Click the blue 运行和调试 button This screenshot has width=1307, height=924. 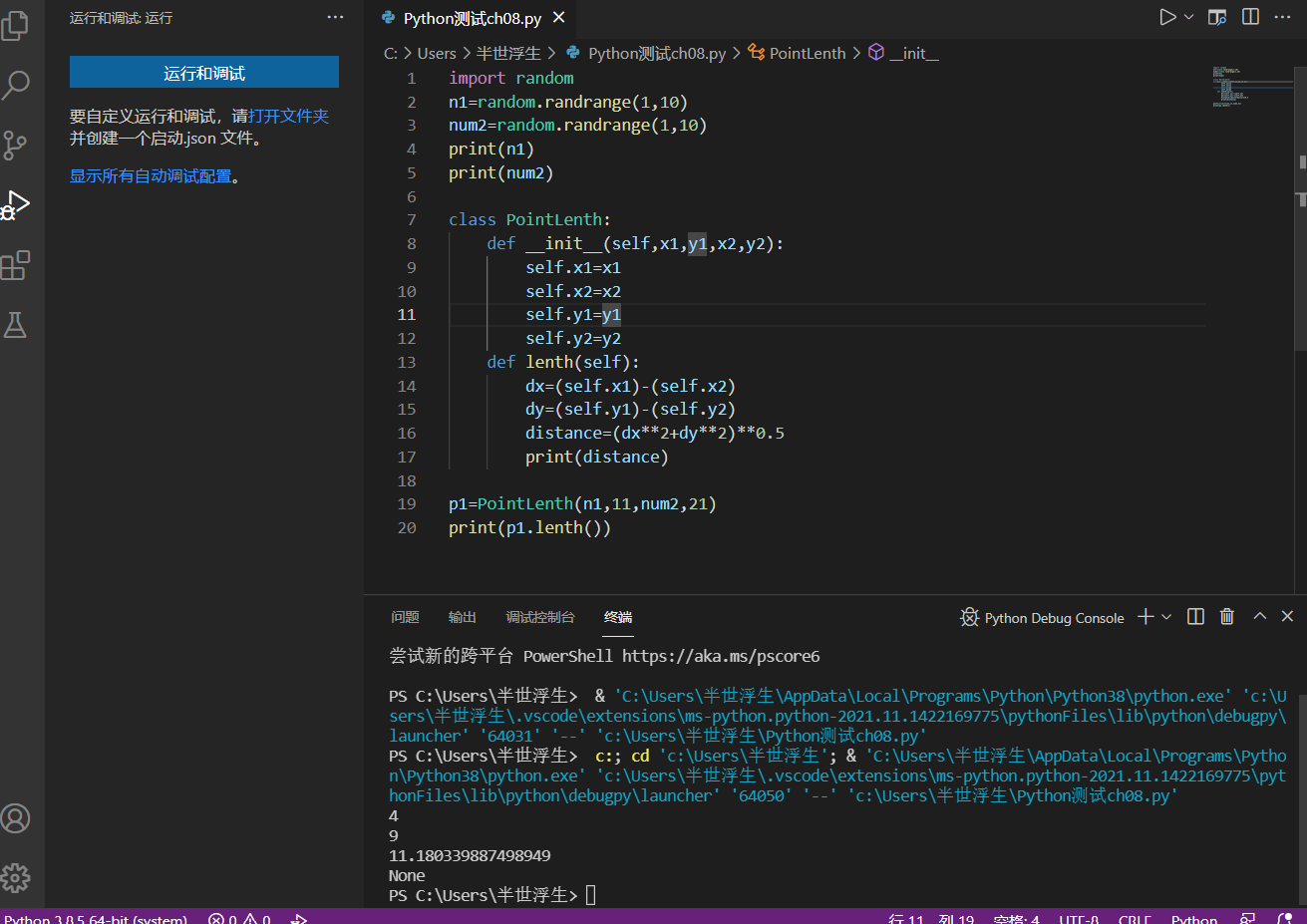(x=204, y=73)
